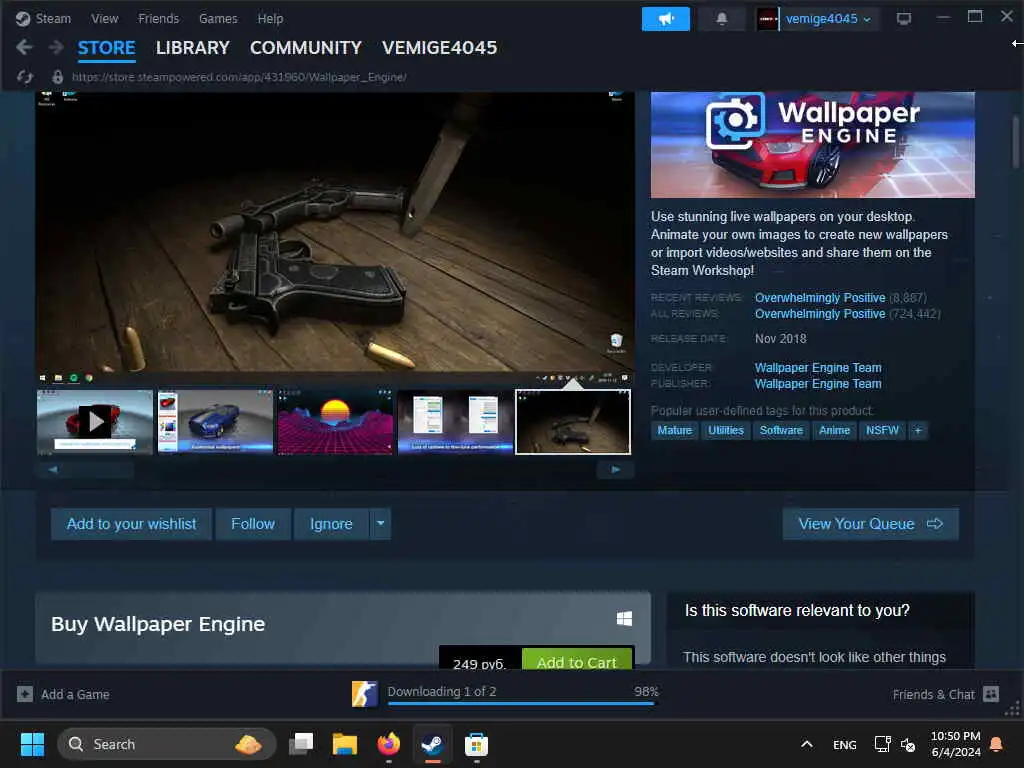Open the VEMIGE4045 profile tab
1024x768 pixels.
pyautogui.click(x=440, y=48)
